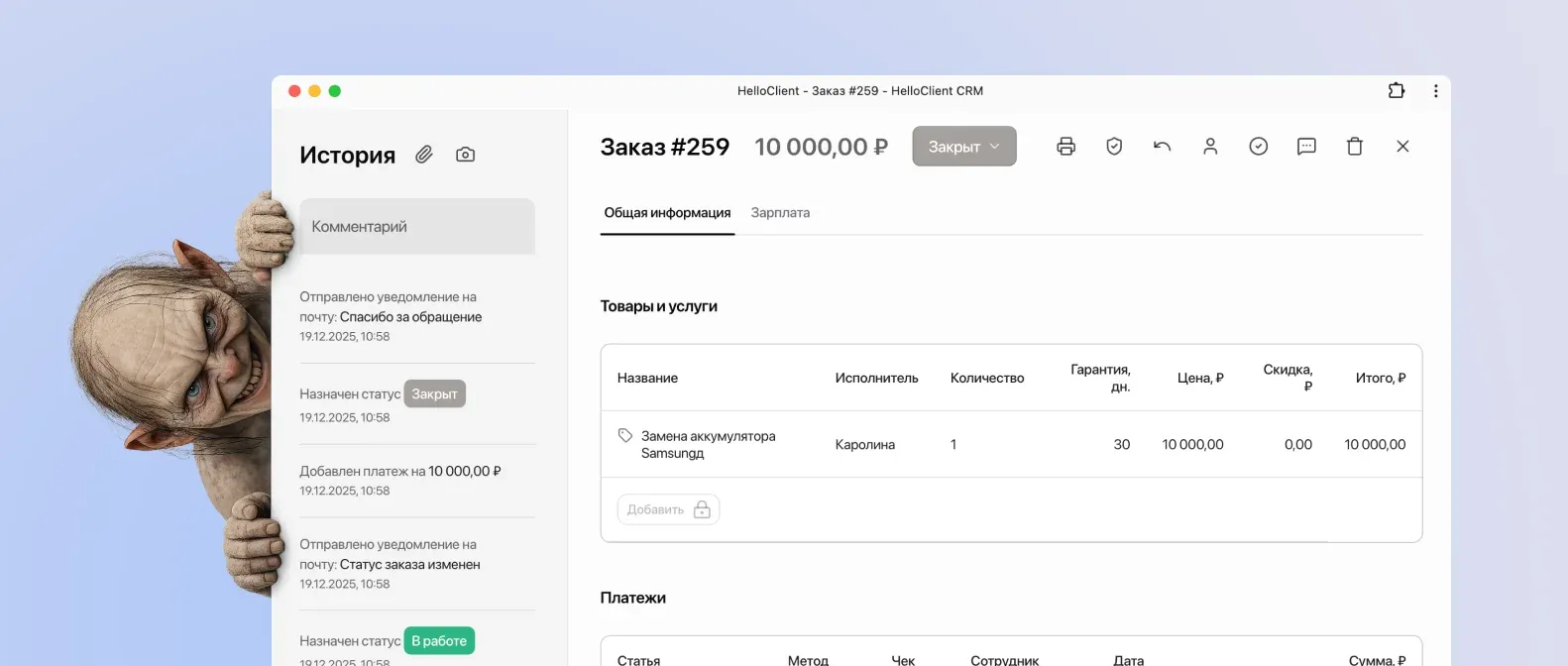The image size is (1568, 666).
Task: Switch to Зарплата tab
Action: pos(780,213)
